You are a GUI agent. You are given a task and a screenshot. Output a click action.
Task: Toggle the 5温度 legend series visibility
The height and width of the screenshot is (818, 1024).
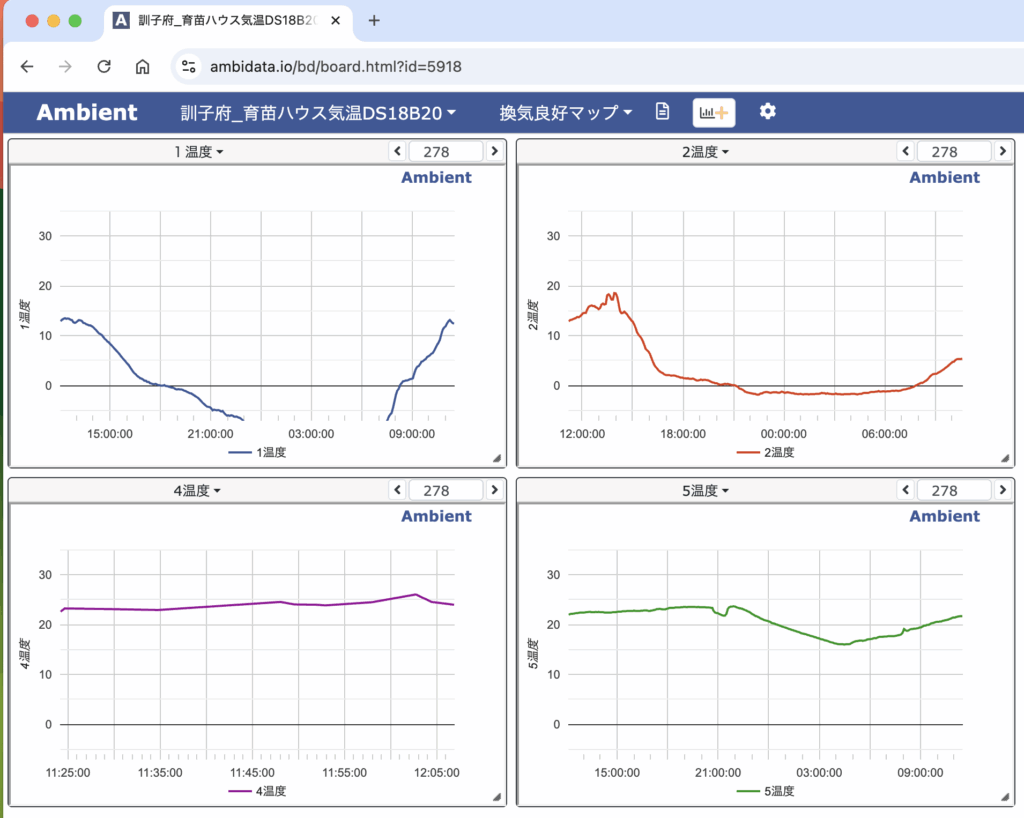pos(765,791)
